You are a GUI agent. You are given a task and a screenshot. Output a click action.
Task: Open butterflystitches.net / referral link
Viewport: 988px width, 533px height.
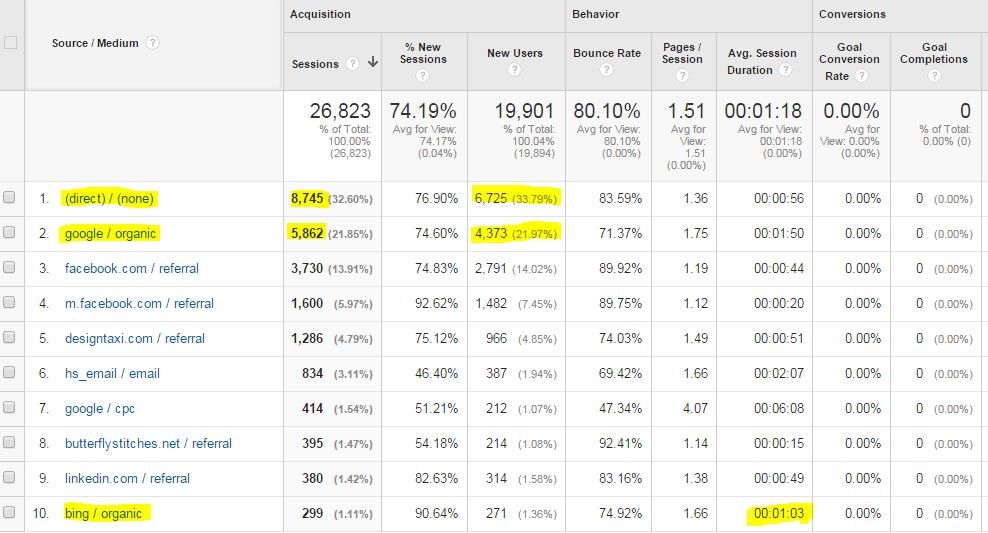click(x=148, y=443)
